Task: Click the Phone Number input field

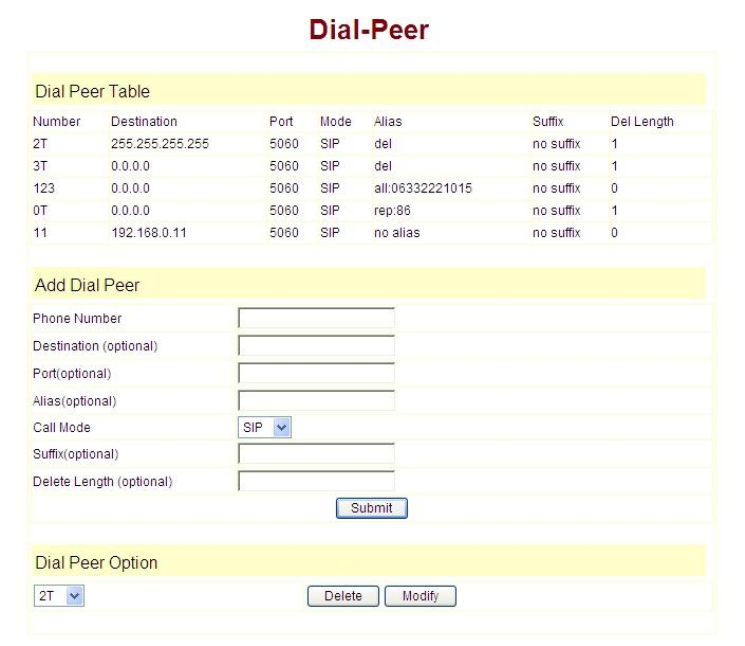Action: tap(316, 318)
